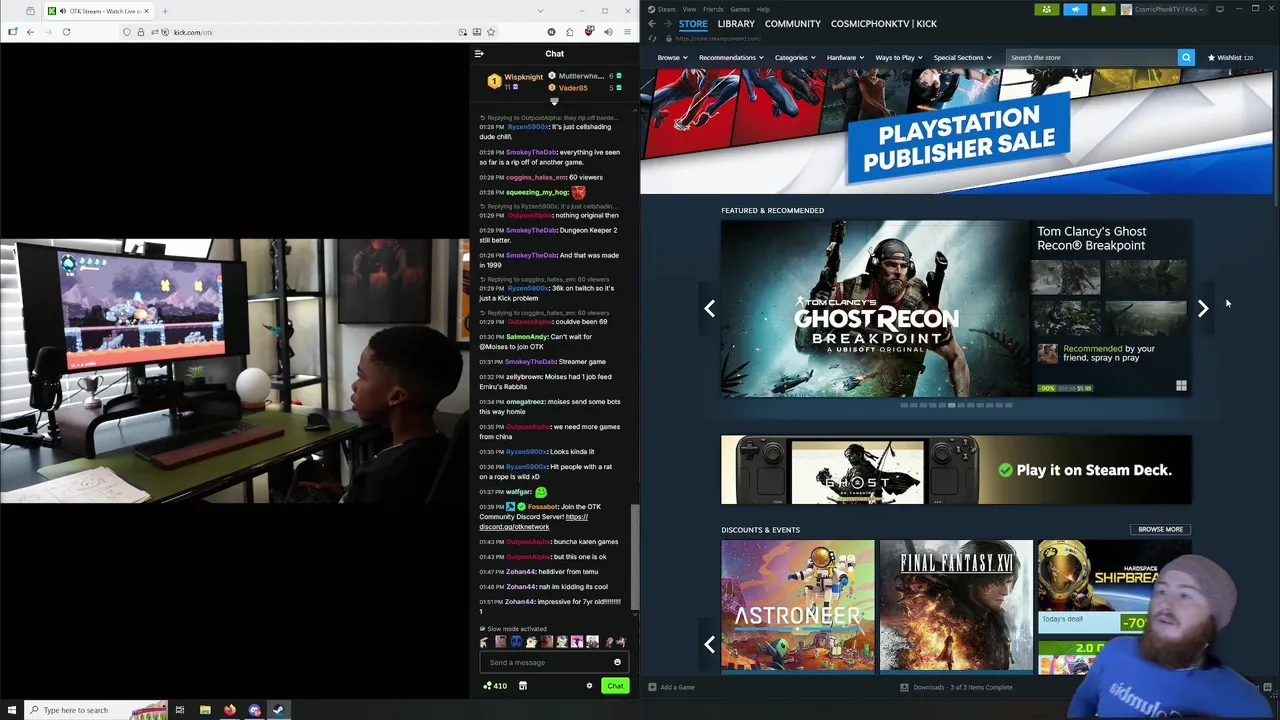This screenshot has height=720, width=1280.
Task: Open the Games menu in Steam
Action: 740,9
